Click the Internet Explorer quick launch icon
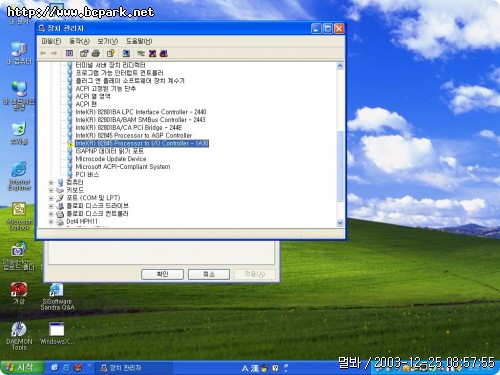 (66, 368)
